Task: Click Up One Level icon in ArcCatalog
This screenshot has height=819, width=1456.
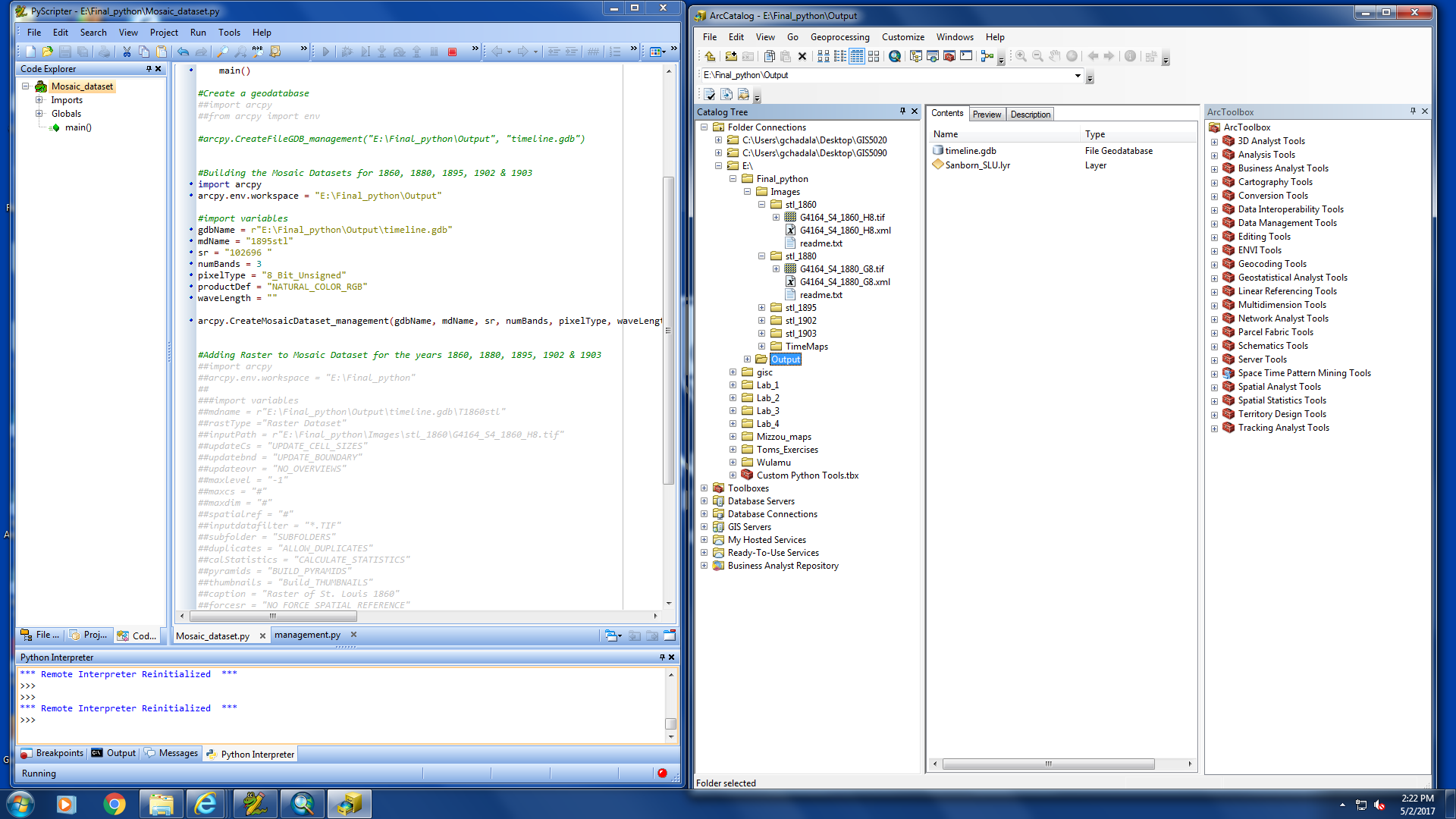Action: [710, 56]
